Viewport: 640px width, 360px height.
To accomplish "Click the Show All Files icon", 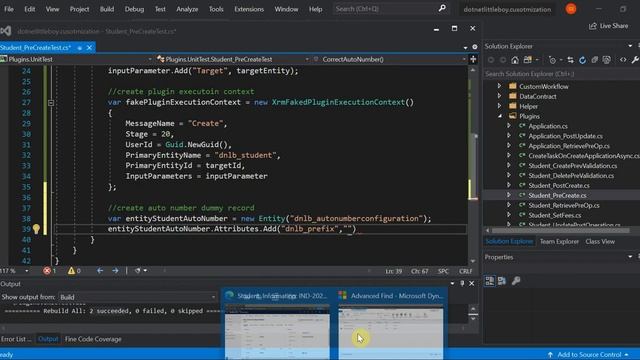I will [607, 60].
